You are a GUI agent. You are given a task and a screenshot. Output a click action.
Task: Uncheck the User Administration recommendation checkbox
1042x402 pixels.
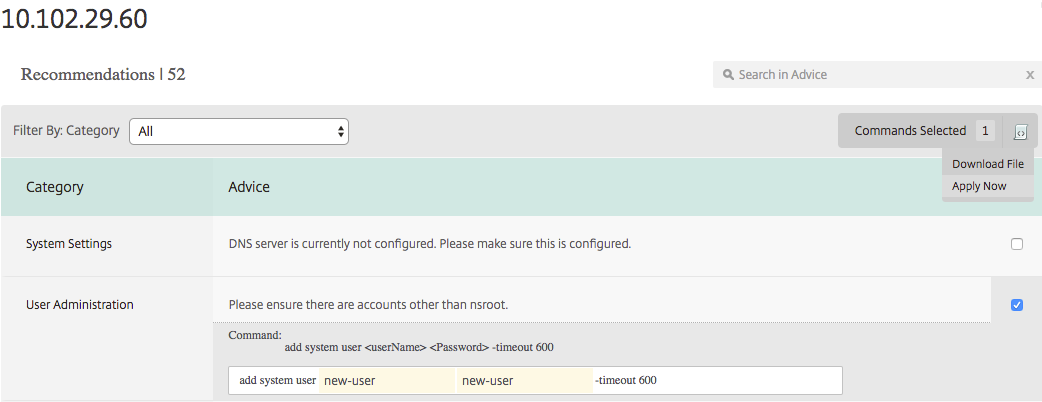point(1017,305)
